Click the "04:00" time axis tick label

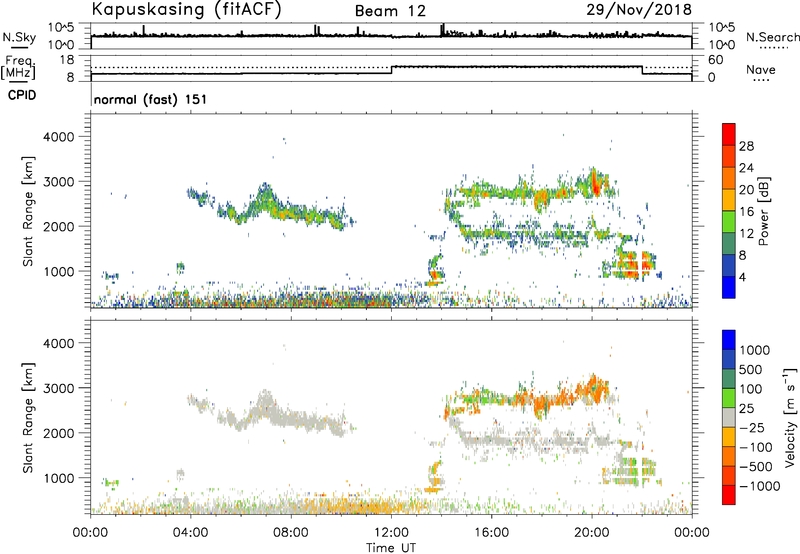(191, 533)
